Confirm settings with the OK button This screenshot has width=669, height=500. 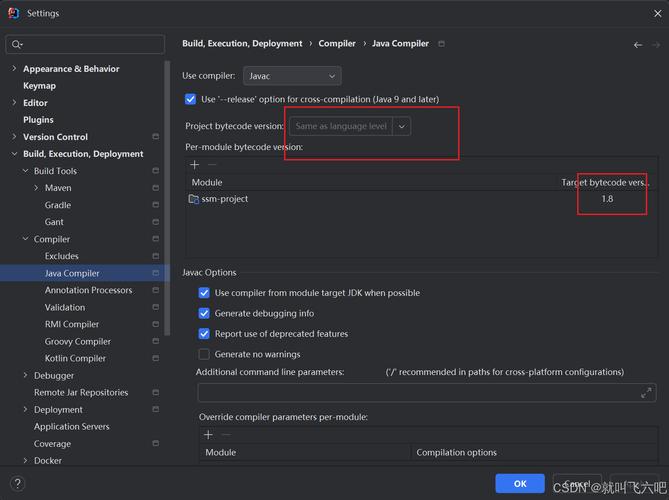(x=520, y=483)
